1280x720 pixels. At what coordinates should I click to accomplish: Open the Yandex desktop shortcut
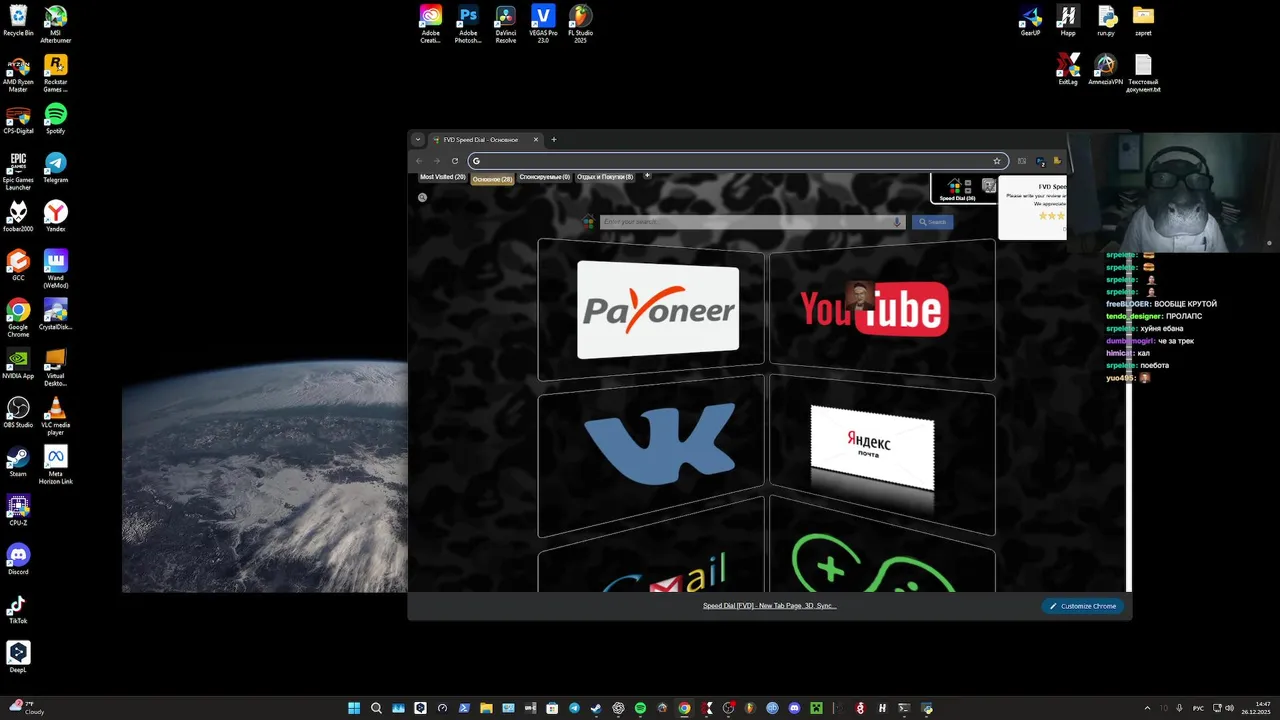pos(56,216)
